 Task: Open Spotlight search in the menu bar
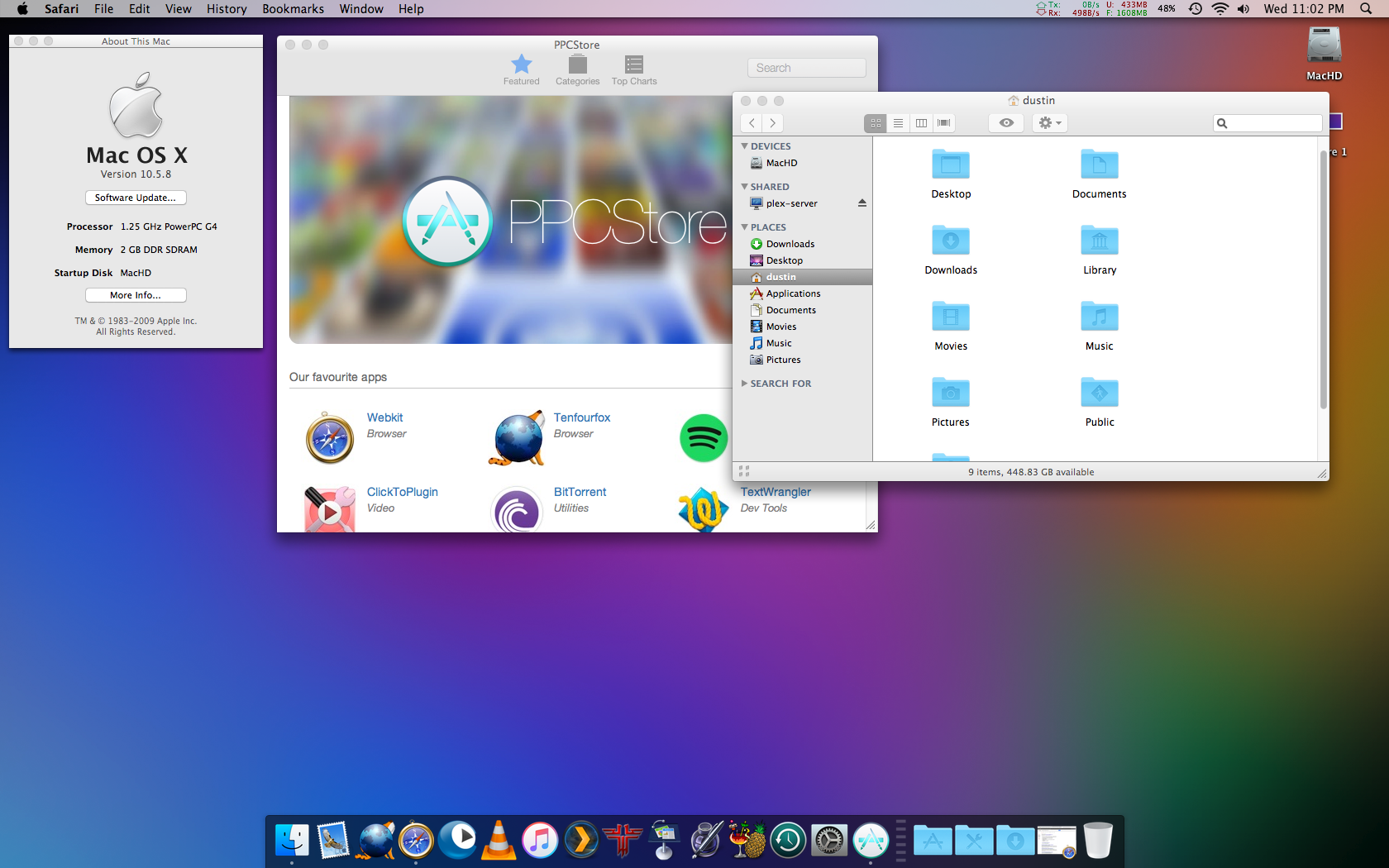coord(1366,9)
